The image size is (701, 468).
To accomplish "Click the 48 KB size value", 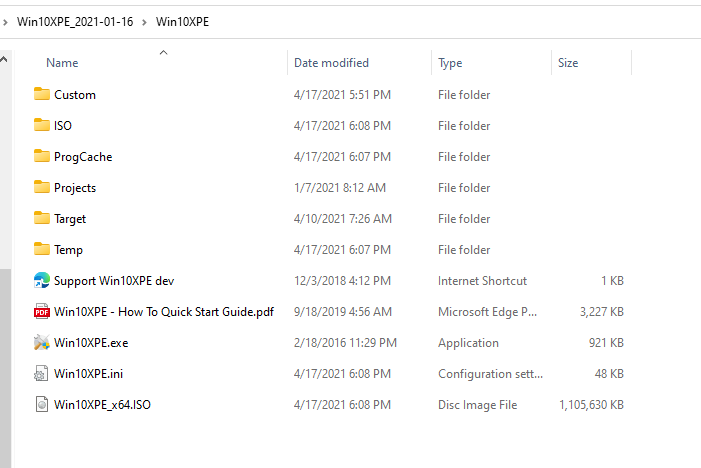I will [609, 374].
